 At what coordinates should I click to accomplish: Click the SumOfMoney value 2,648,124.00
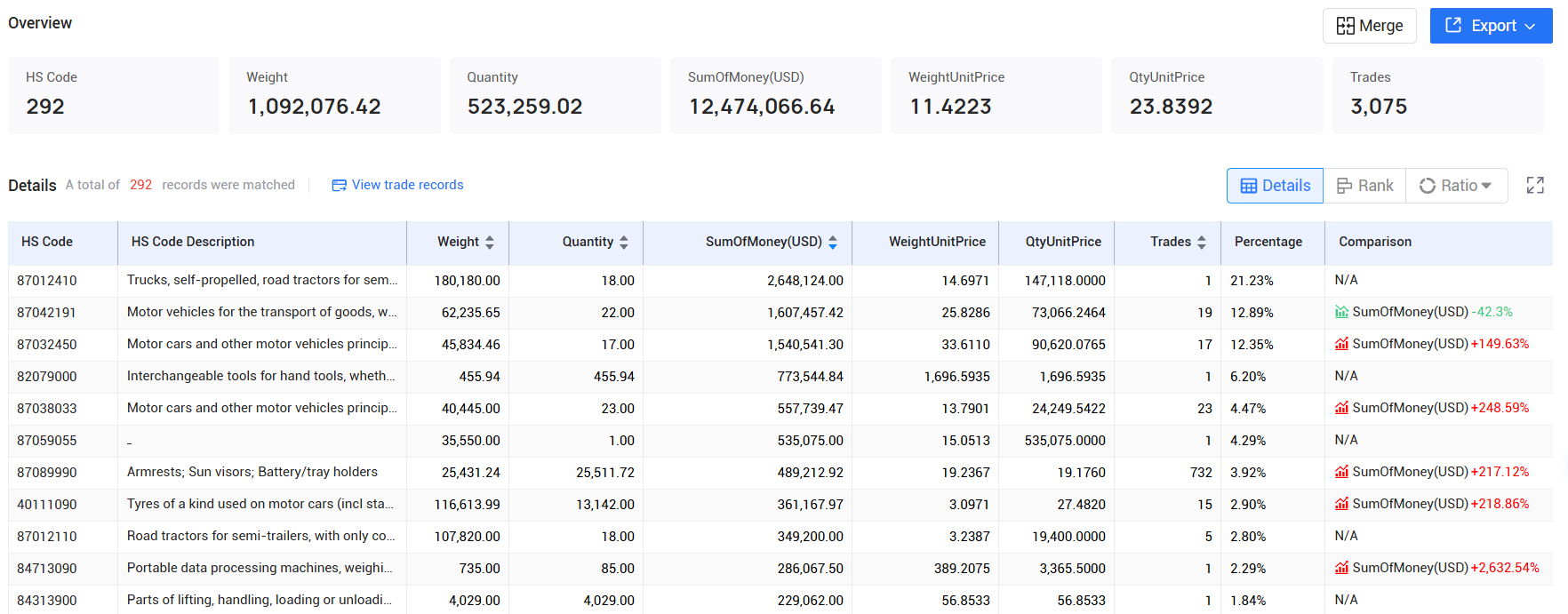coord(805,281)
